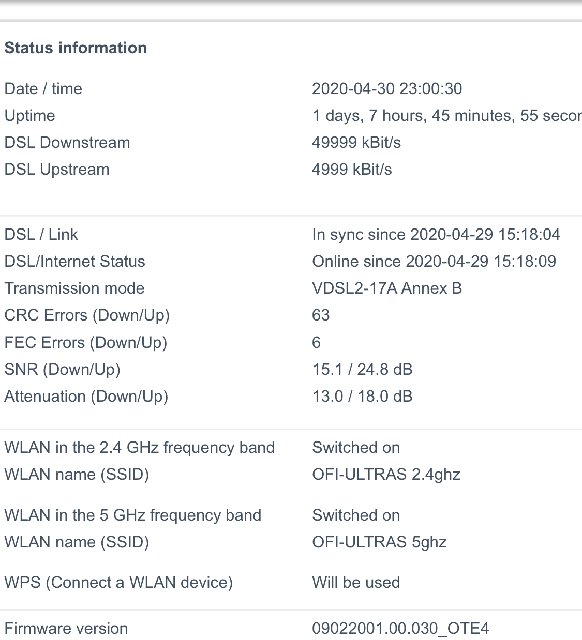
Task: Click the Online since status value
Action: [x=434, y=261]
